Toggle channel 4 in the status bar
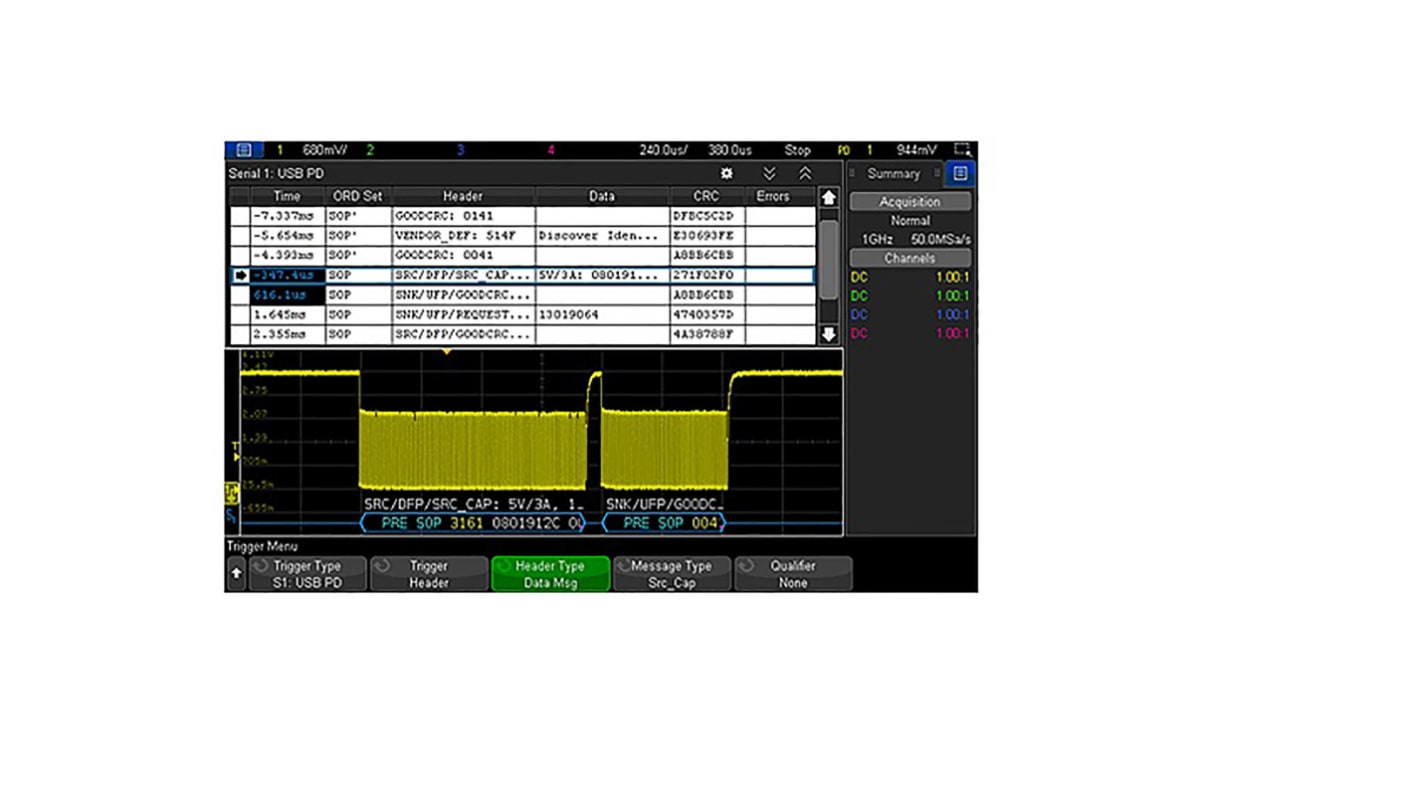This screenshot has width=1420, height=798. [550, 150]
